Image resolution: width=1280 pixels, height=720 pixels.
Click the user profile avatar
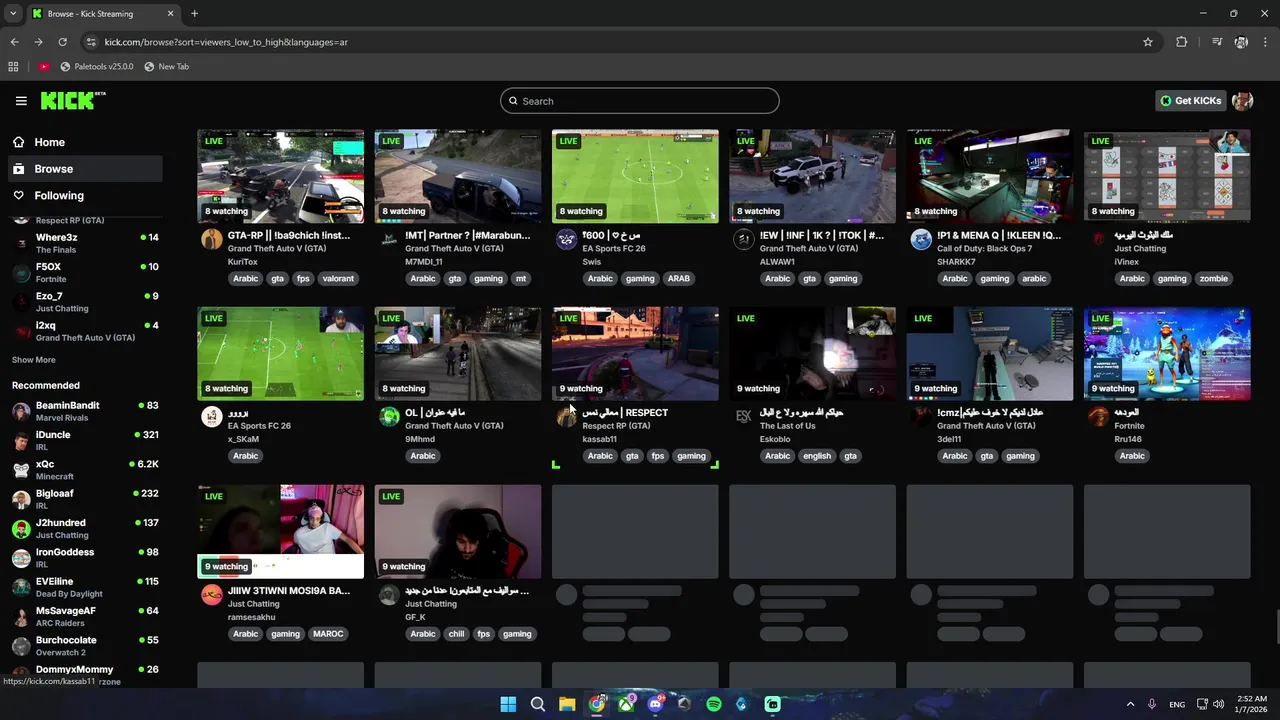coord(1242,101)
